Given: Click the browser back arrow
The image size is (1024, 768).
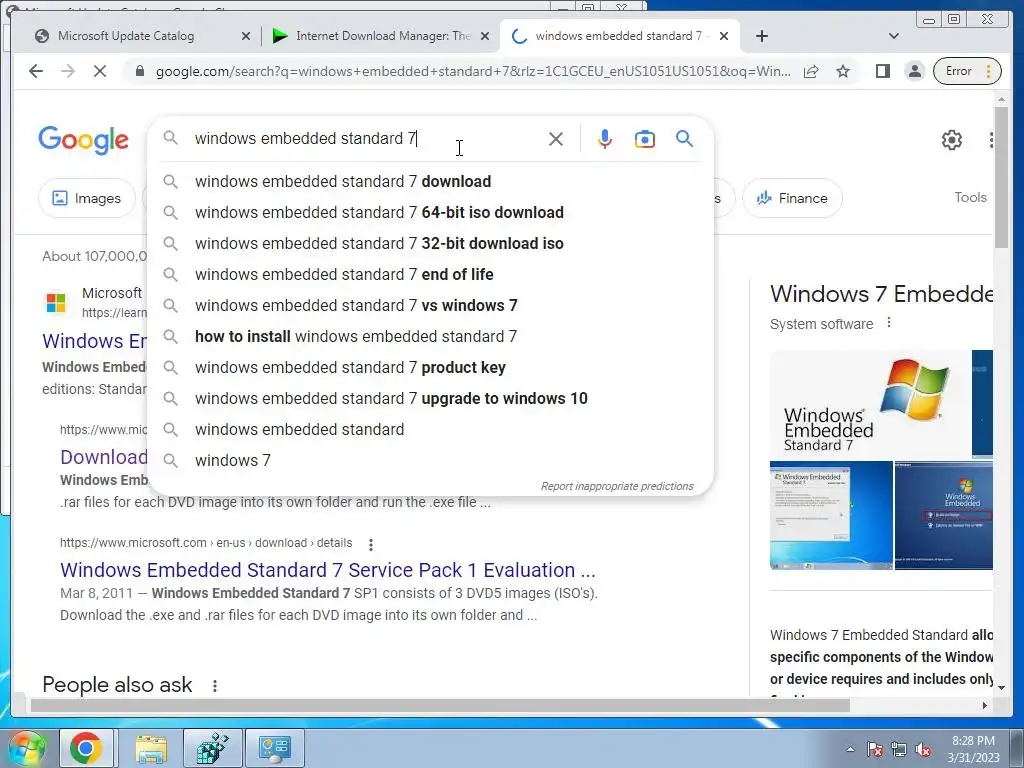Looking at the screenshot, I should 36,71.
